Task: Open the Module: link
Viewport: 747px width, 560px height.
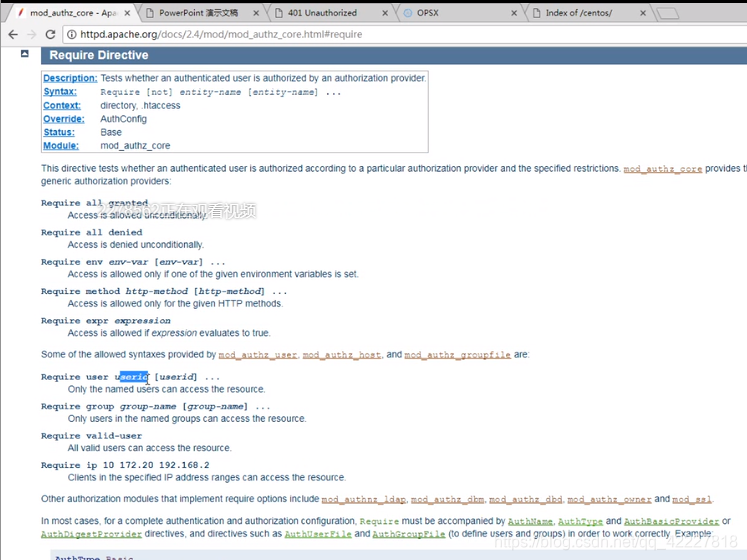Action: pos(61,145)
